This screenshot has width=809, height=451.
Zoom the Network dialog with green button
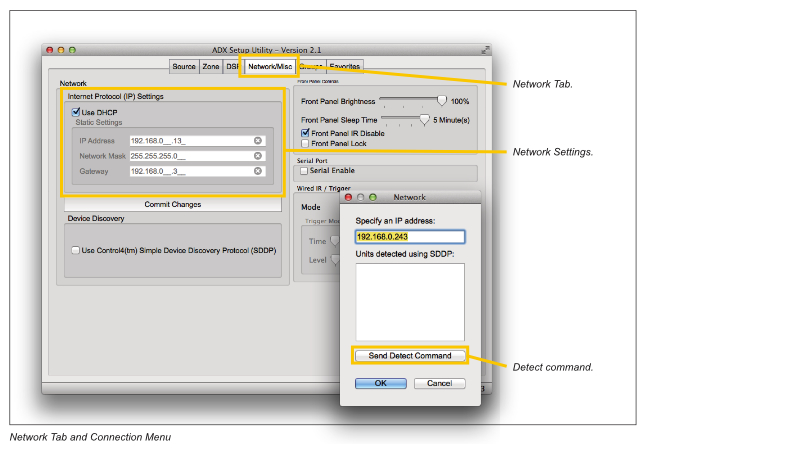373,197
